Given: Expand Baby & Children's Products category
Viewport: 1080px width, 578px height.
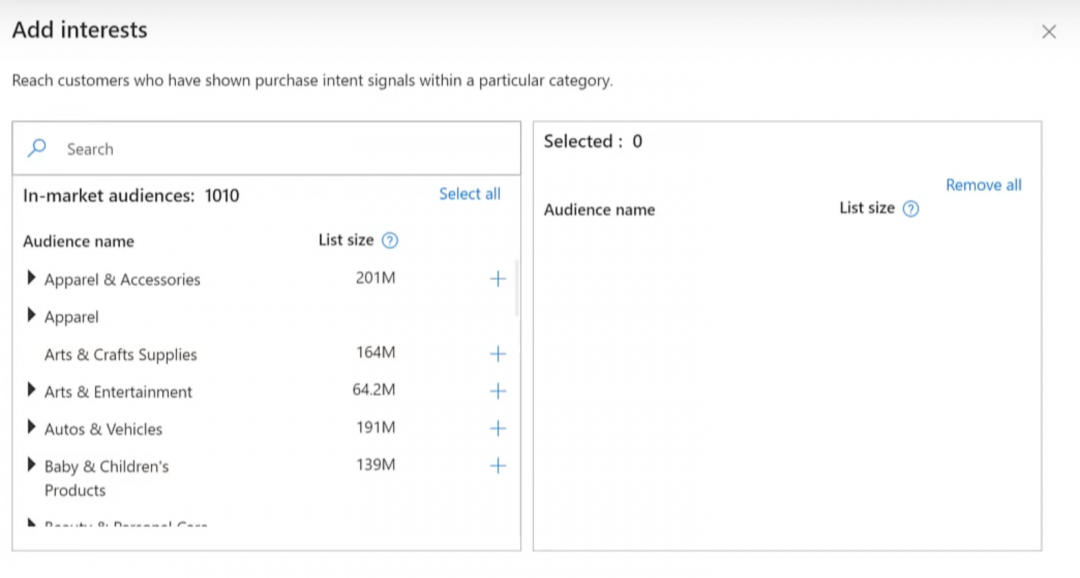Looking at the screenshot, I should click(31, 464).
